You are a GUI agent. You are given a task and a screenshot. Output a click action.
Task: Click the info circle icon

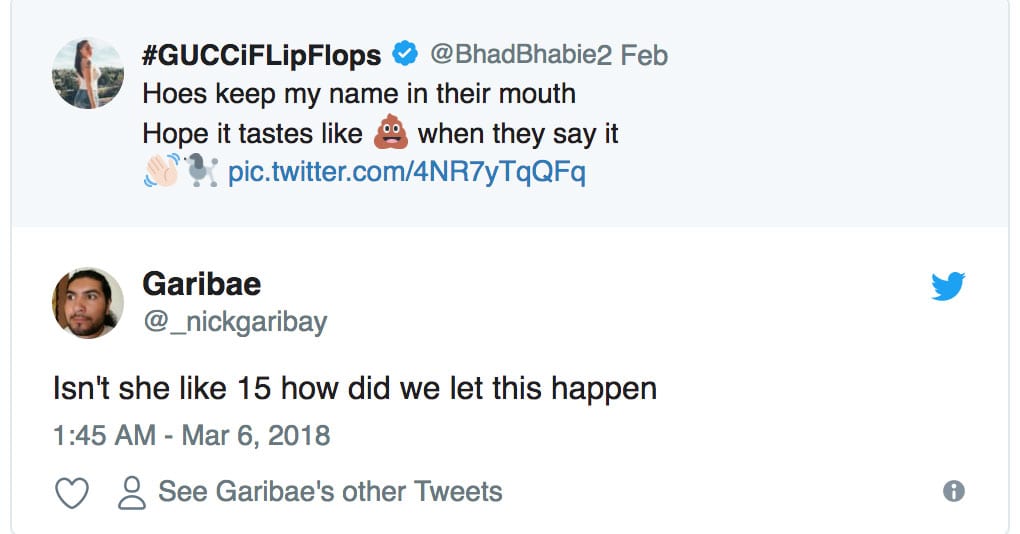pyautogui.click(x=954, y=491)
